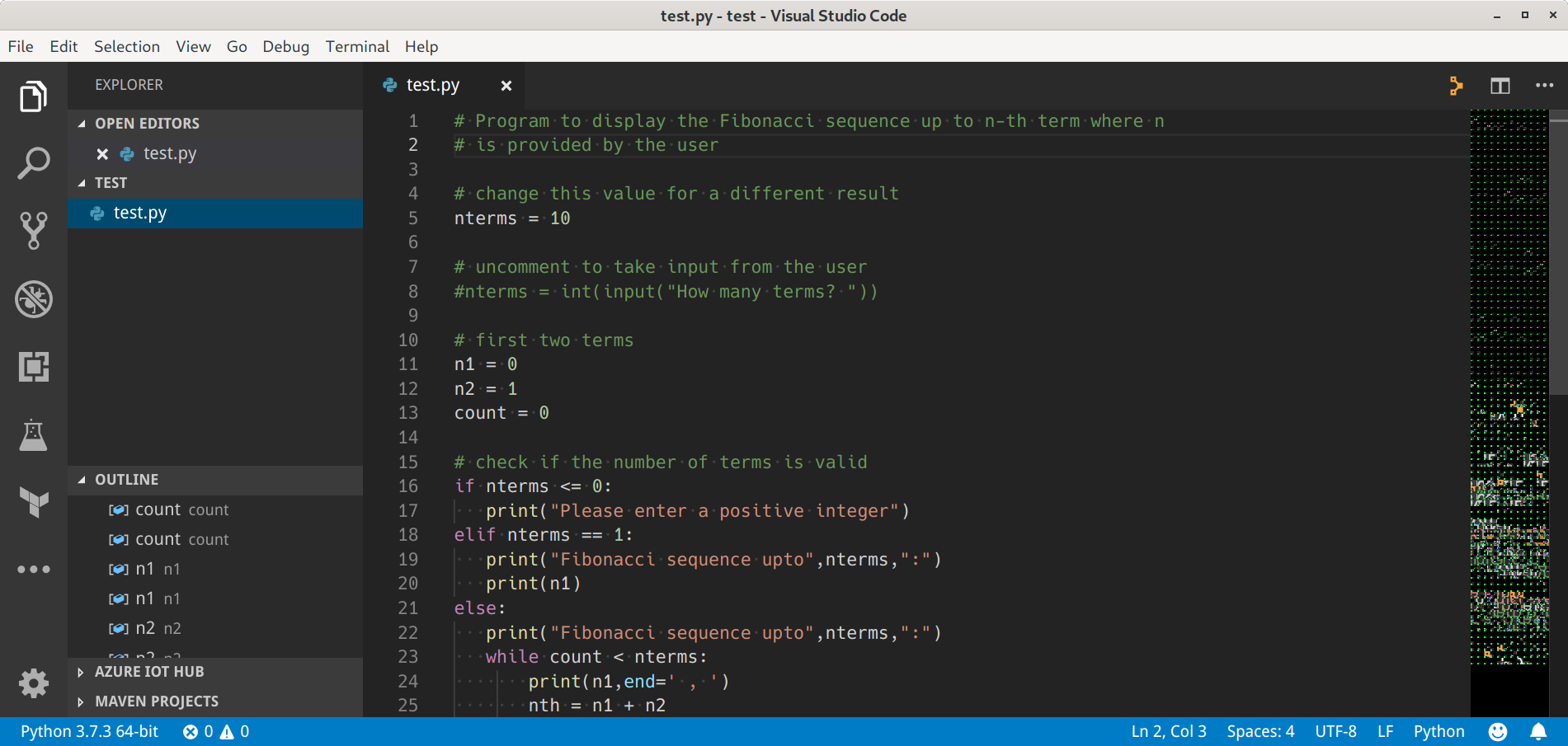Image resolution: width=1568 pixels, height=746 pixels.
Task: Open indentation settings via Spaces: 4
Action: (1260, 730)
